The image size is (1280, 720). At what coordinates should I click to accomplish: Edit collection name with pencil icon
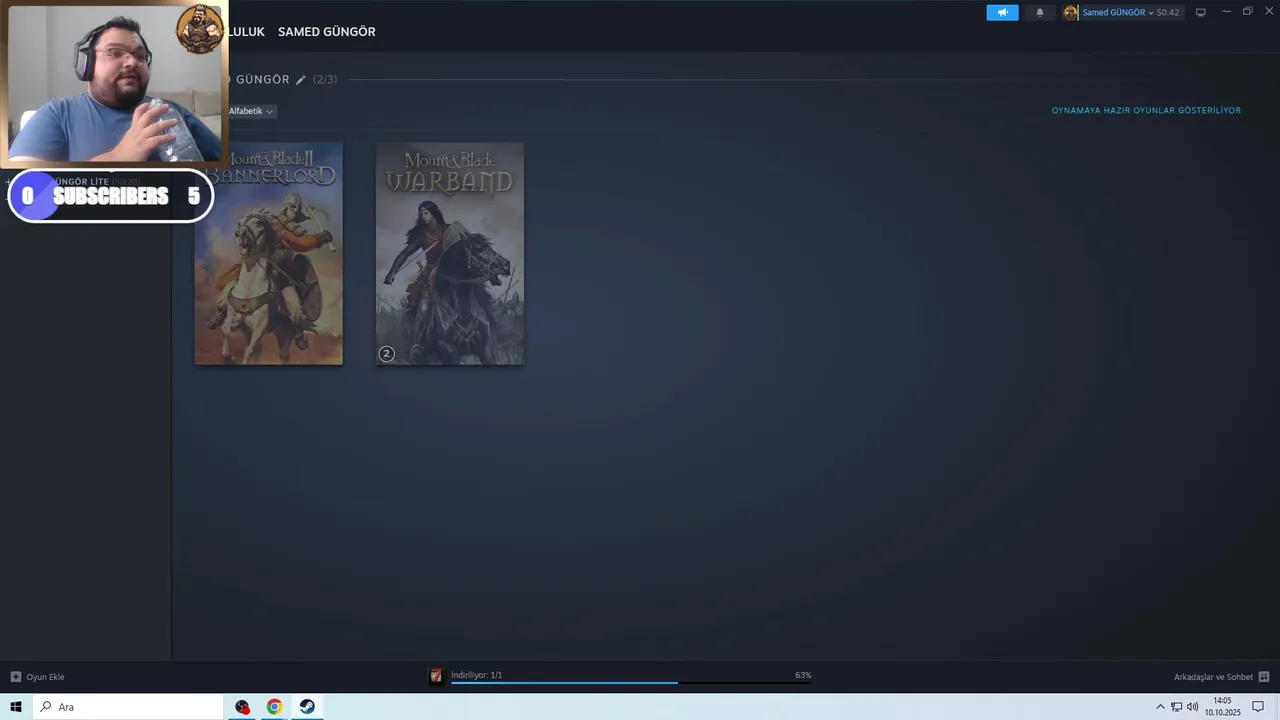pyautogui.click(x=300, y=80)
